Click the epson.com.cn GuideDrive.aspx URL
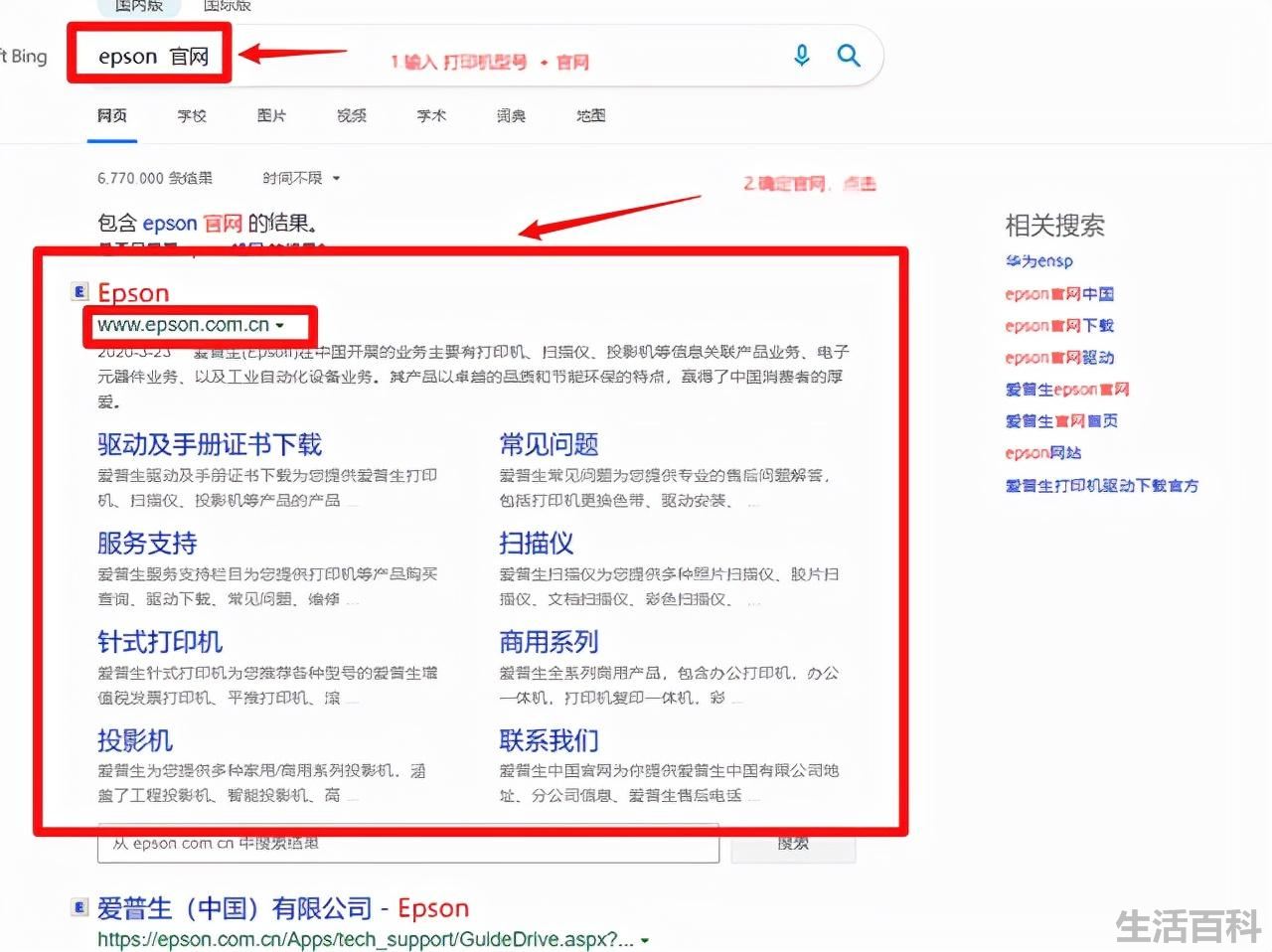 [x=366, y=939]
